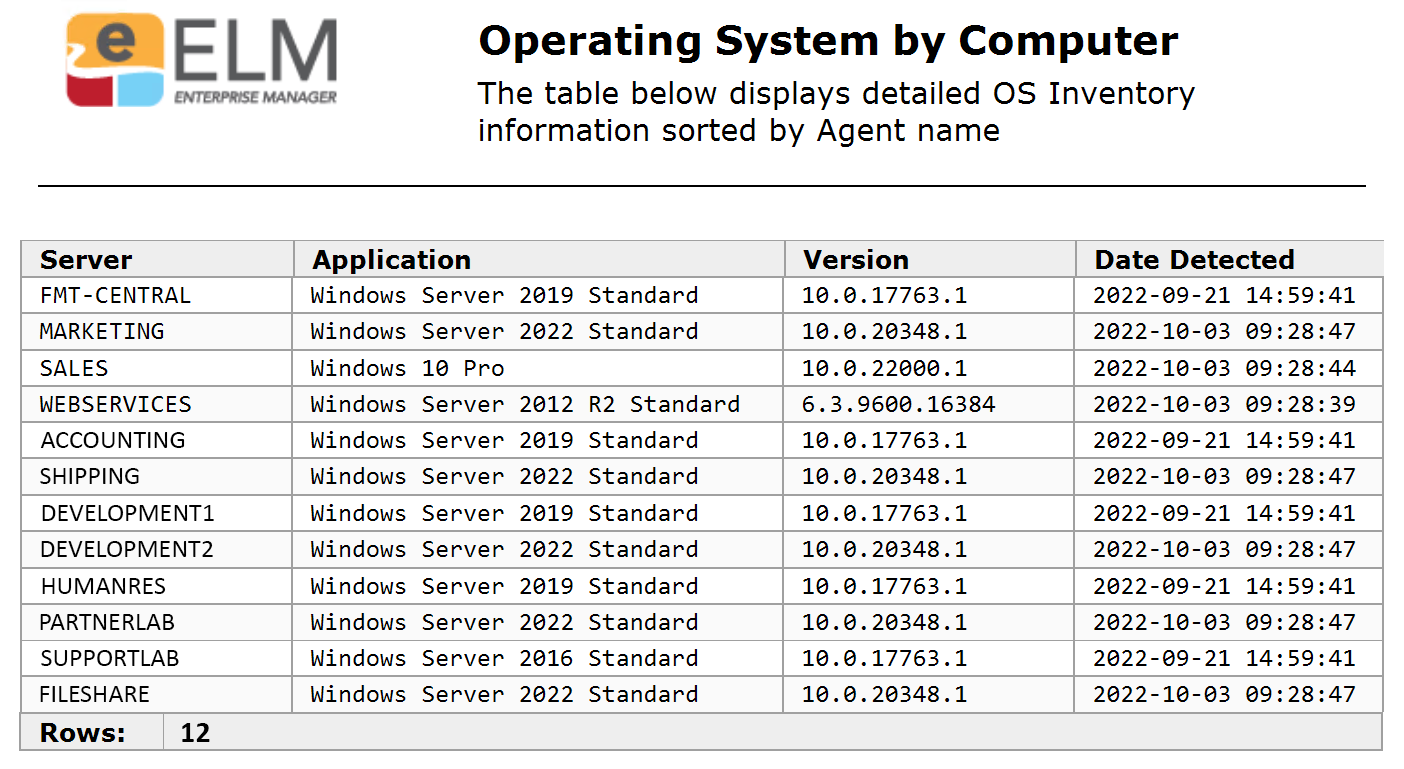Select the DEVELOPMENT1 server cell
Viewport: 1404px width, 769px height.
157,513
